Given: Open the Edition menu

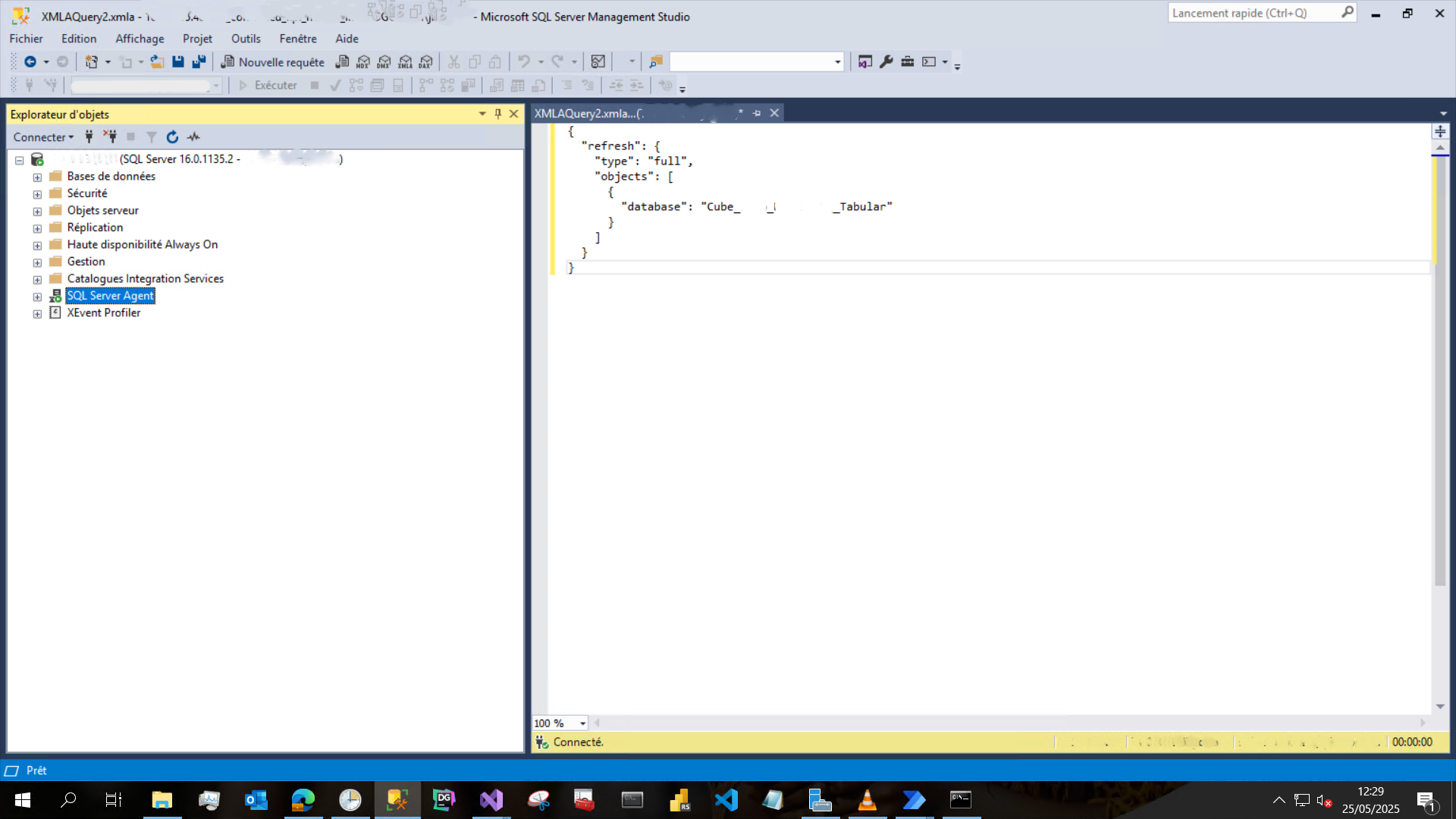Looking at the screenshot, I should (79, 39).
